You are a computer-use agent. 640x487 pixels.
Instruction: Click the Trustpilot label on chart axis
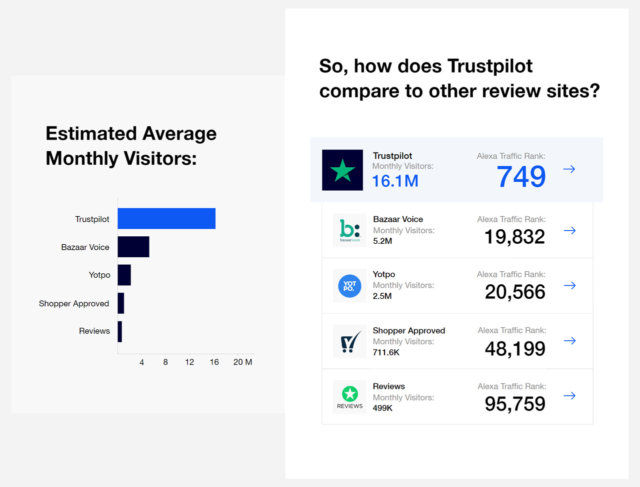pos(92,219)
